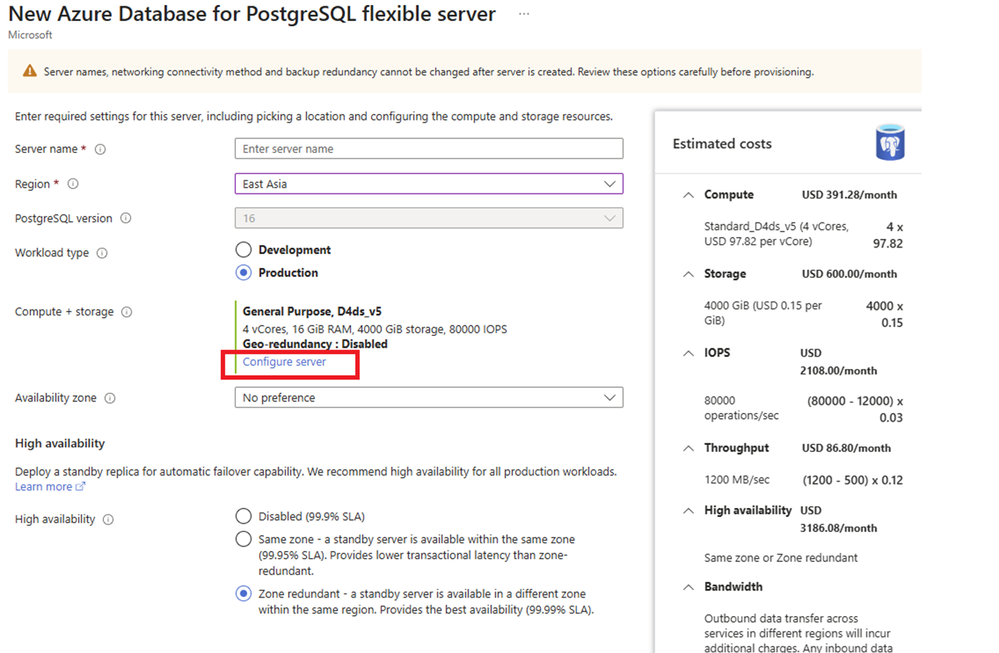Click the 1200 MB/sec throughput value
The image size is (999, 653).
click(x=737, y=480)
